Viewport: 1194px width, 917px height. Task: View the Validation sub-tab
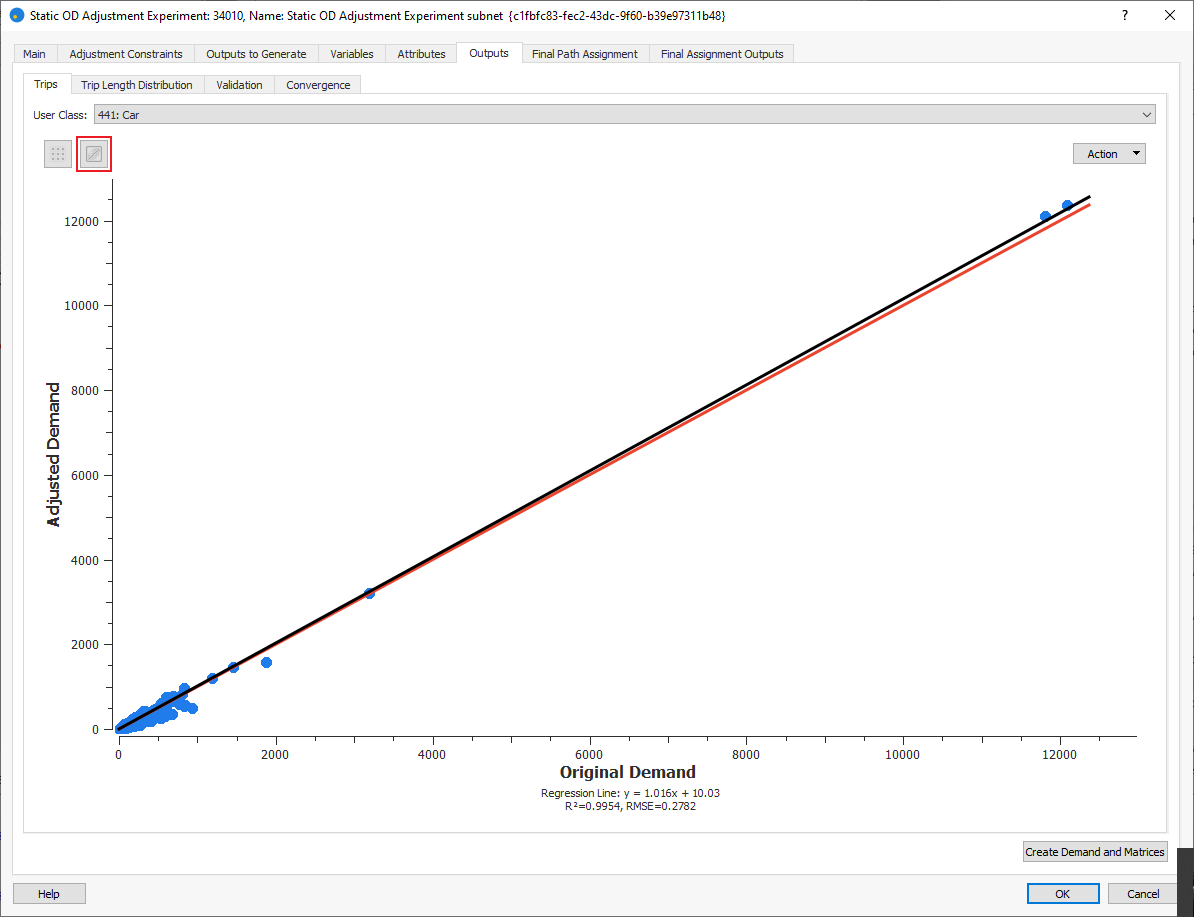(239, 85)
